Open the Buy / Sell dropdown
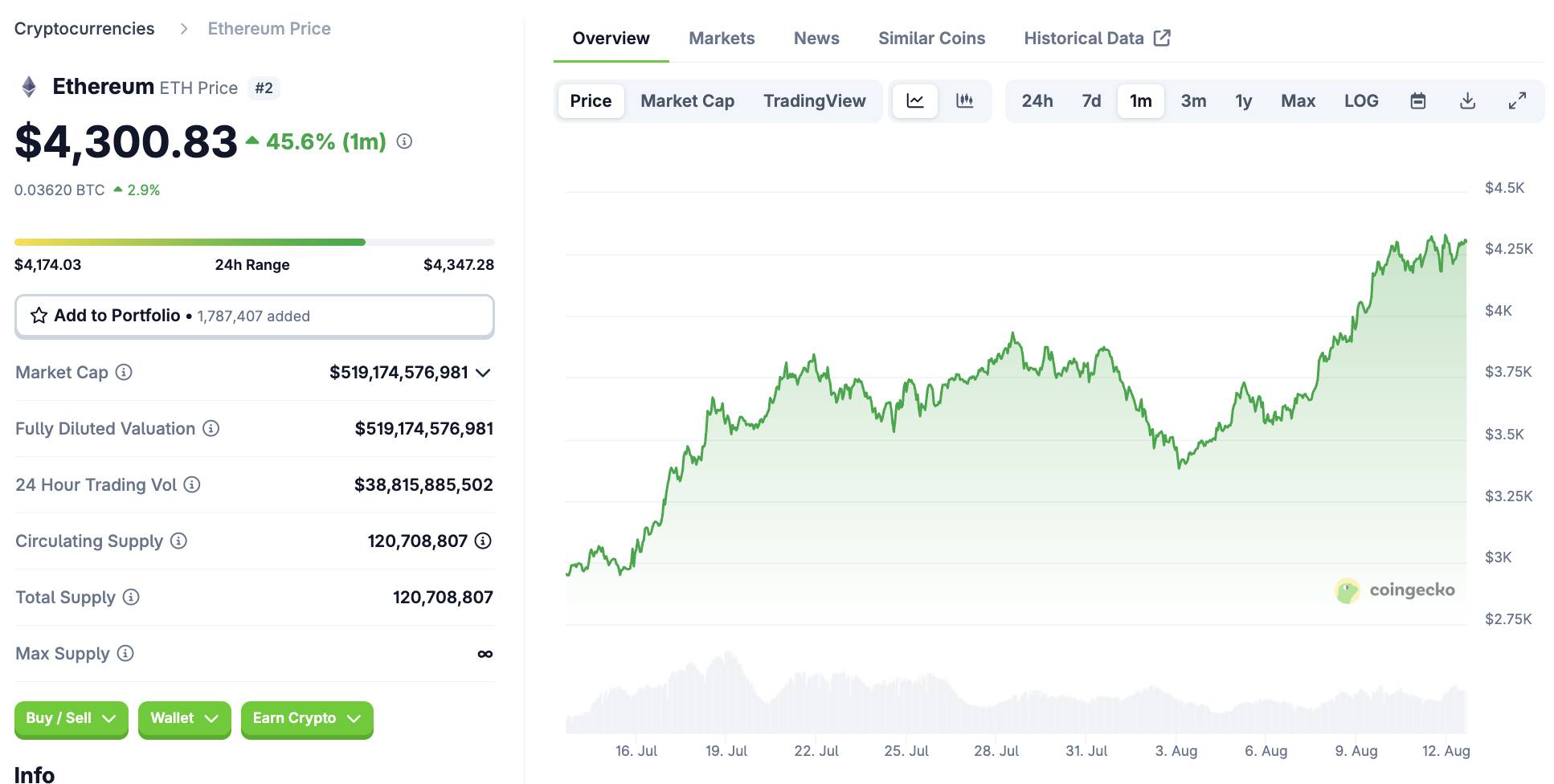1554x784 pixels. coord(72,719)
